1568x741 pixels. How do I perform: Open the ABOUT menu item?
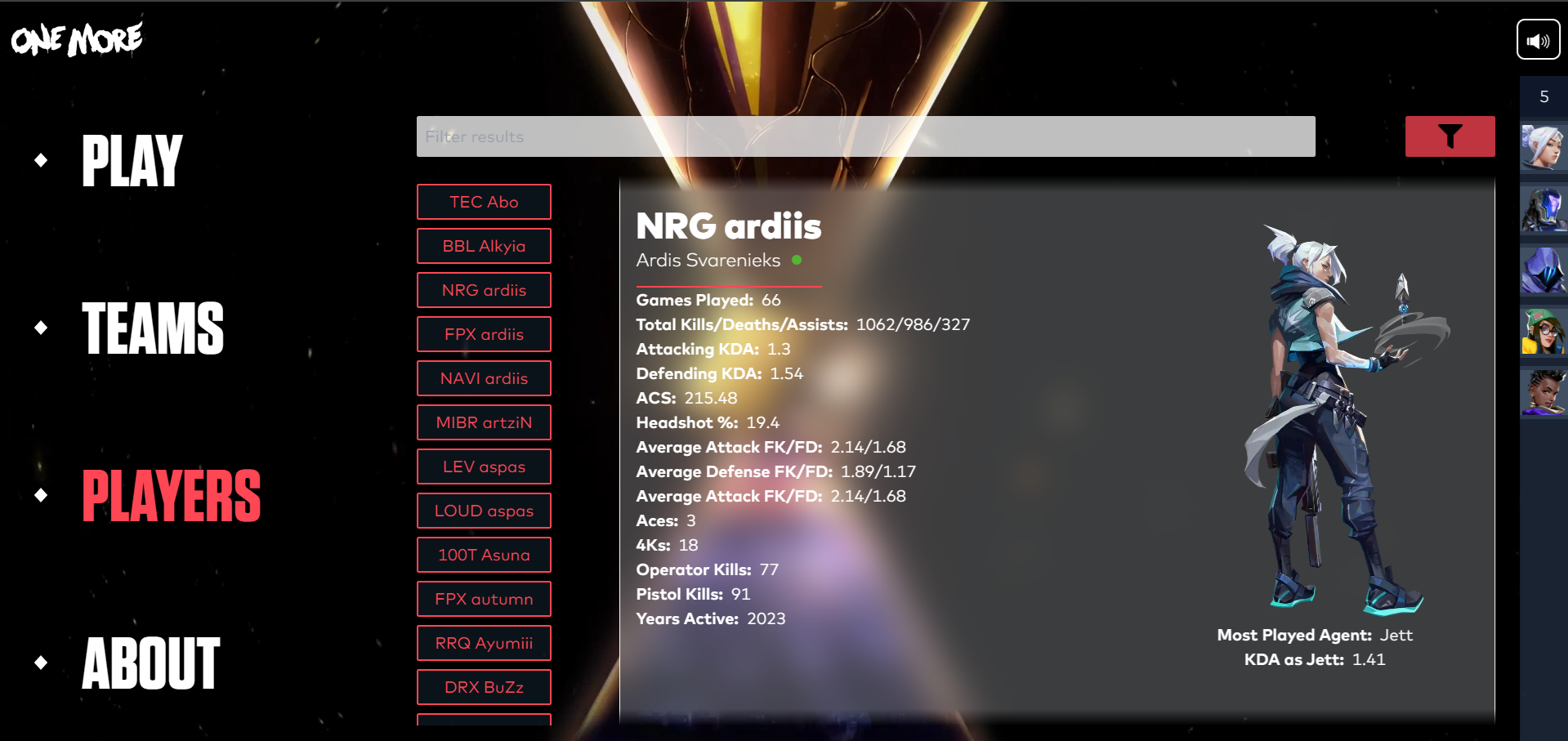pos(151,663)
